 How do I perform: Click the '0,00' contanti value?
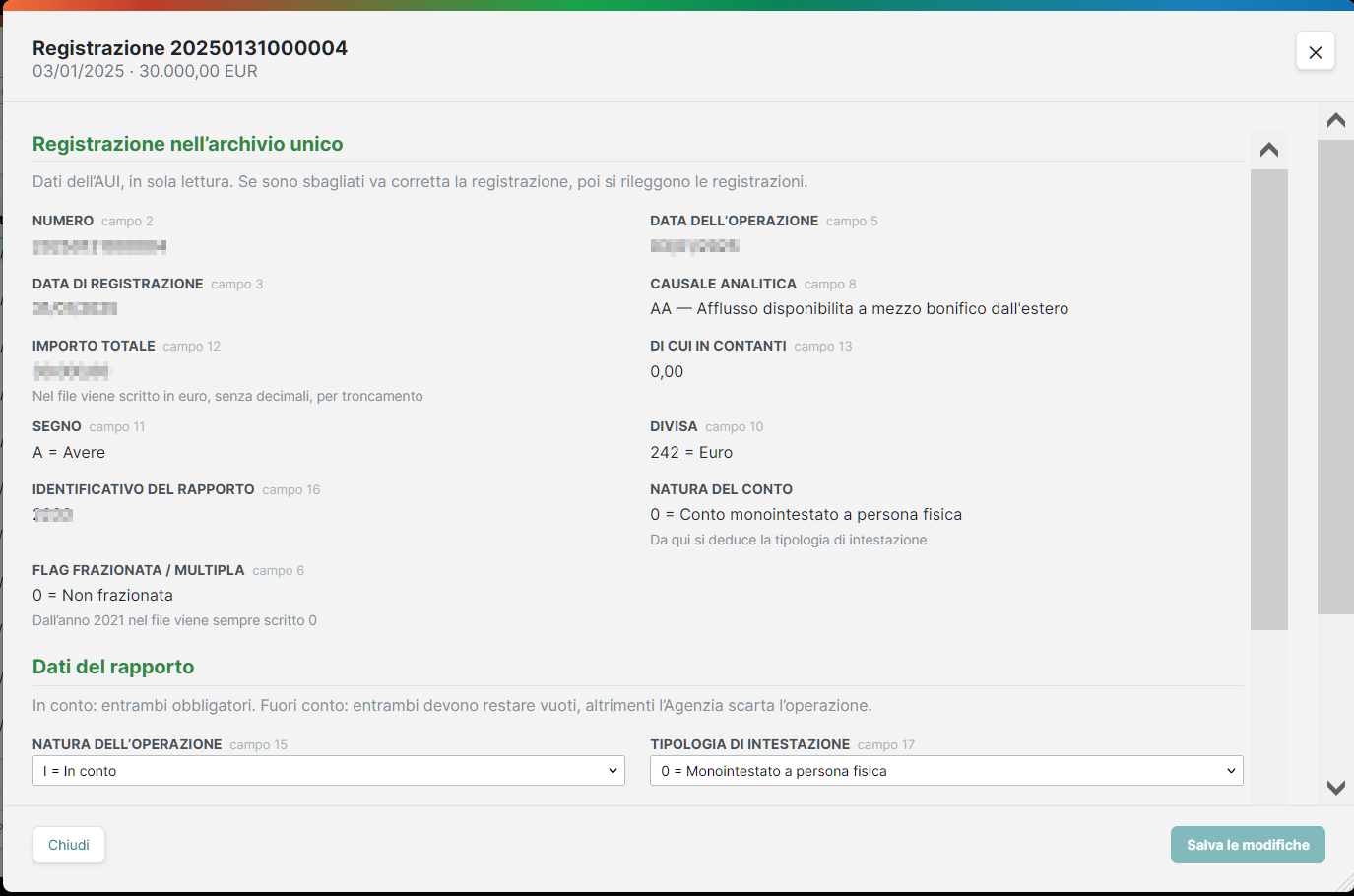(667, 372)
